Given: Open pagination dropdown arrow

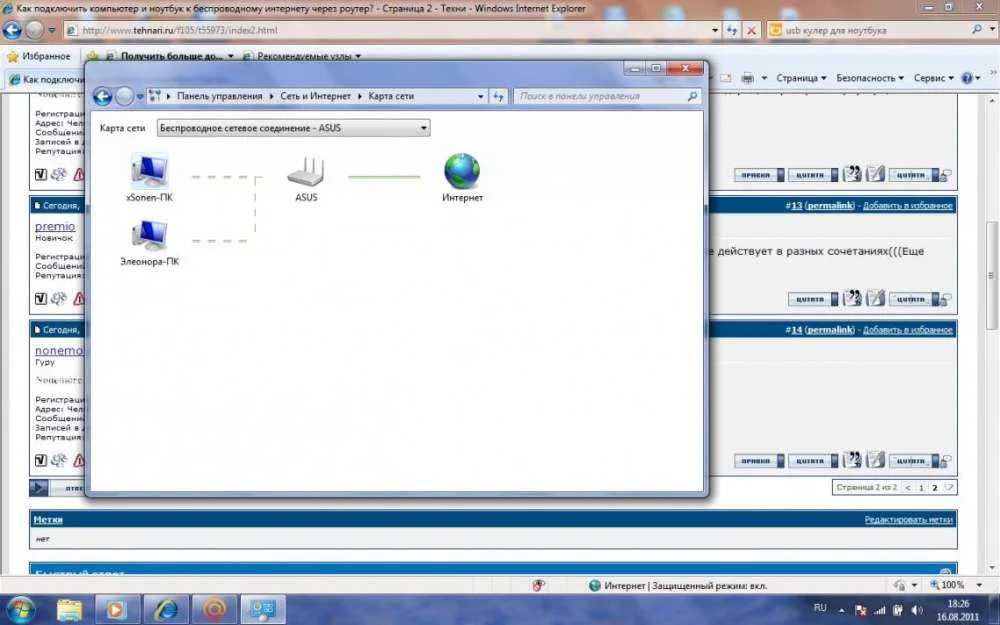Looking at the screenshot, I should click(x=949, y=487).
